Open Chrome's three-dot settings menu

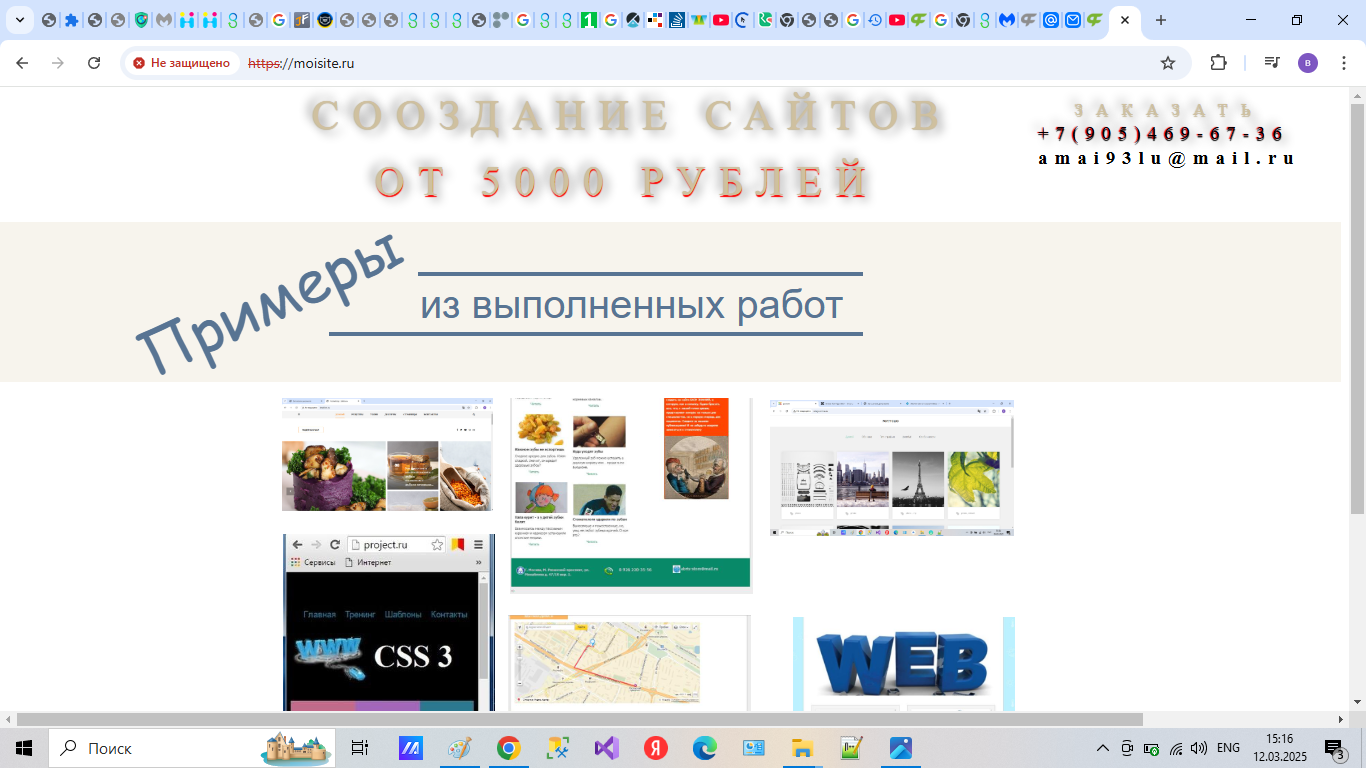pyautogui.click(x=1343, y=61)
